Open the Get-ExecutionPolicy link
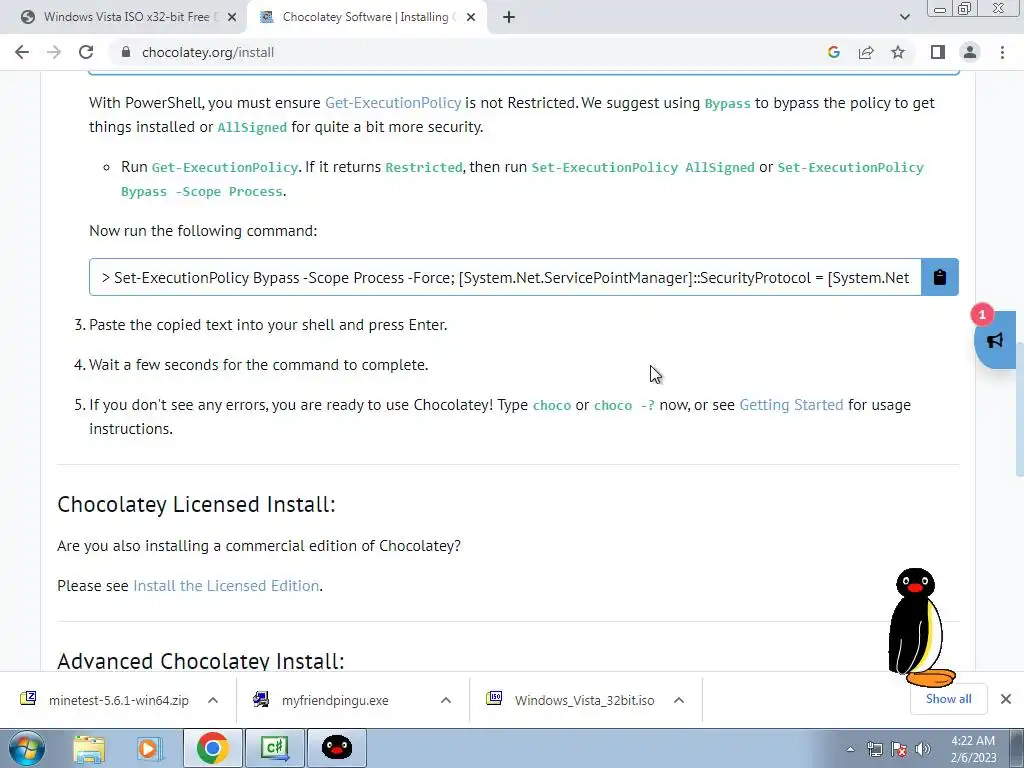 point(393,103)
